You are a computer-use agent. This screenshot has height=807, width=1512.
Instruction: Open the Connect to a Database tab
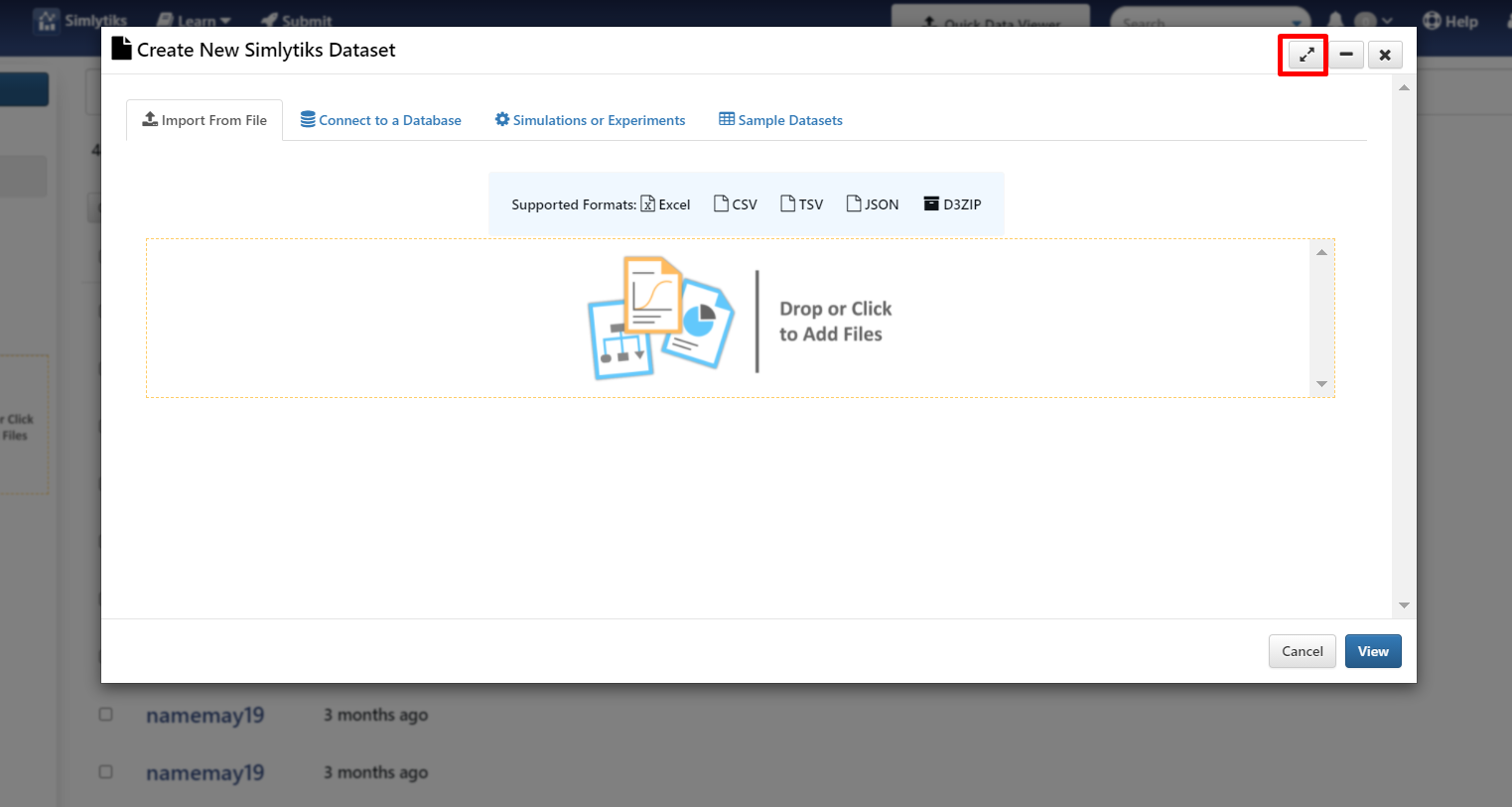tap(381, 120)
